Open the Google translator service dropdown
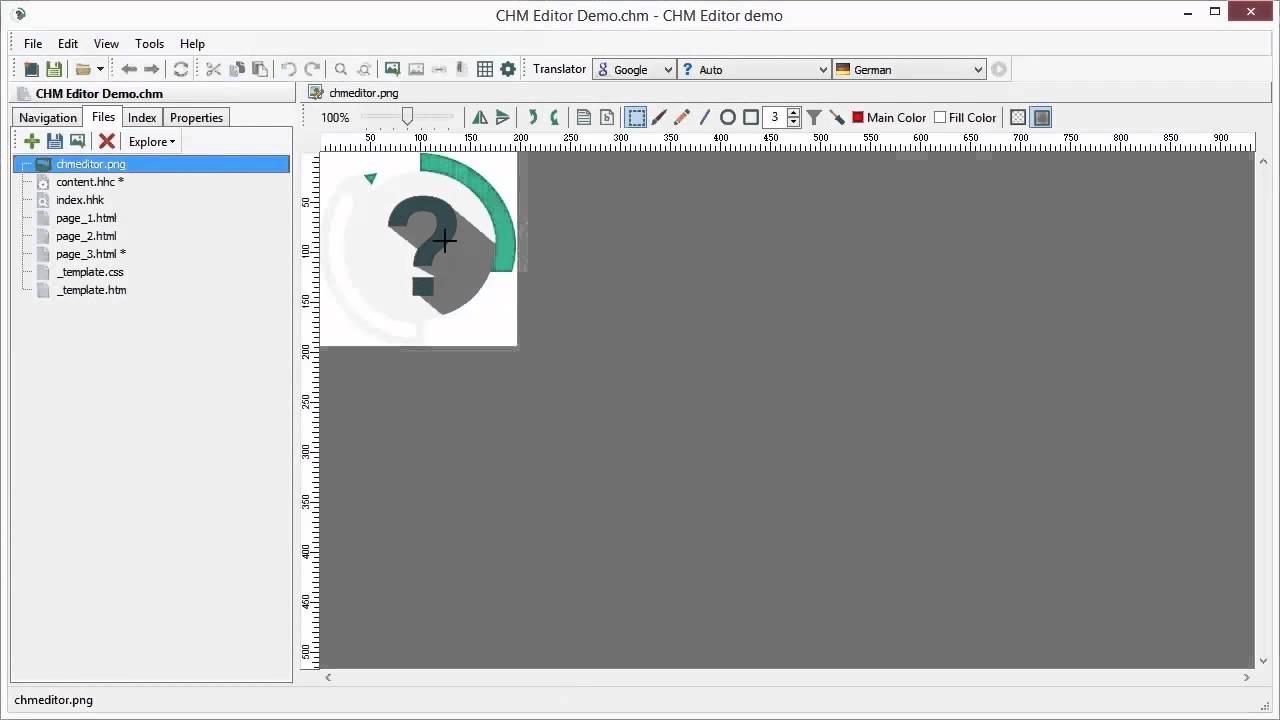 634,69
